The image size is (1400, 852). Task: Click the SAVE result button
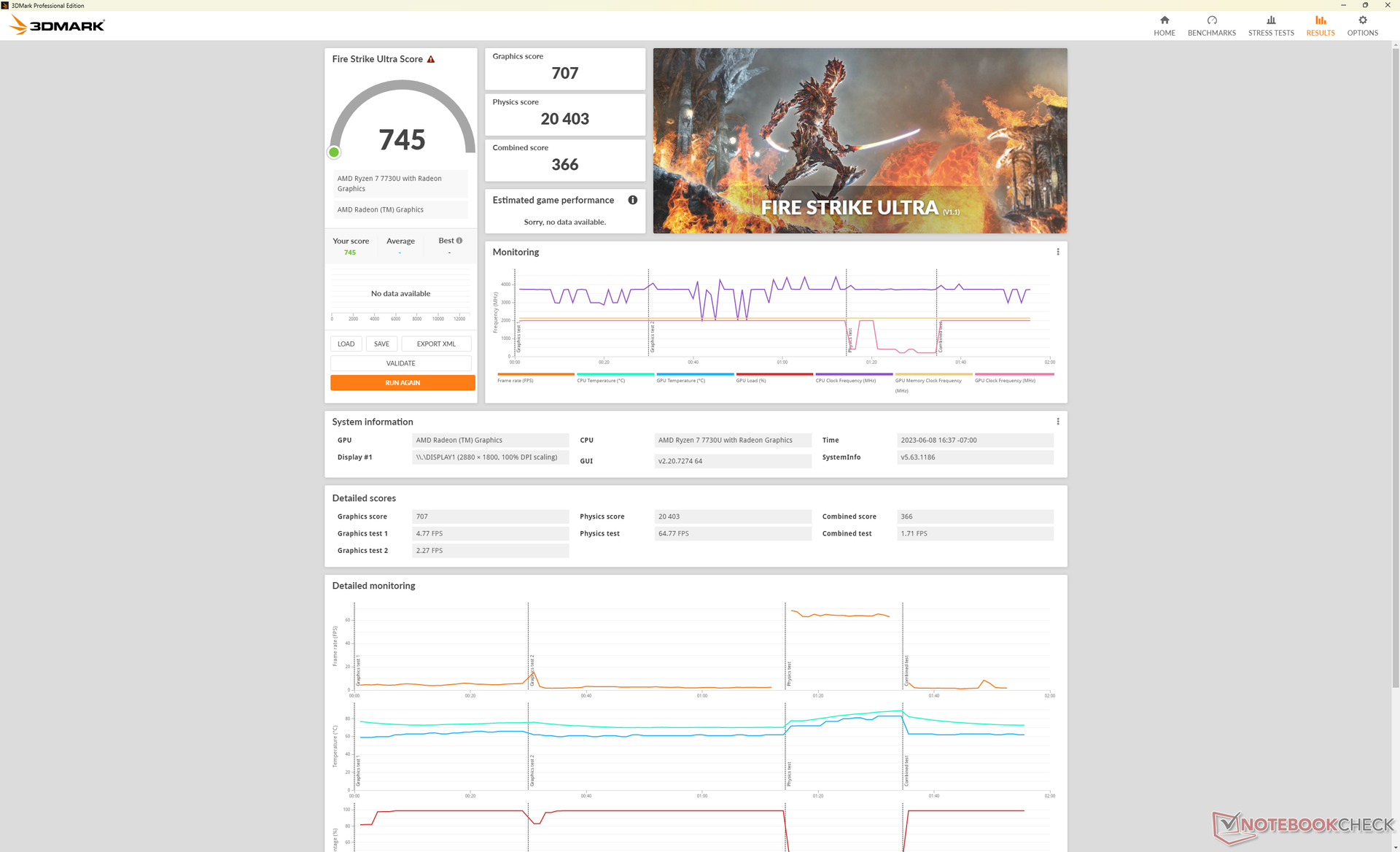381,344
